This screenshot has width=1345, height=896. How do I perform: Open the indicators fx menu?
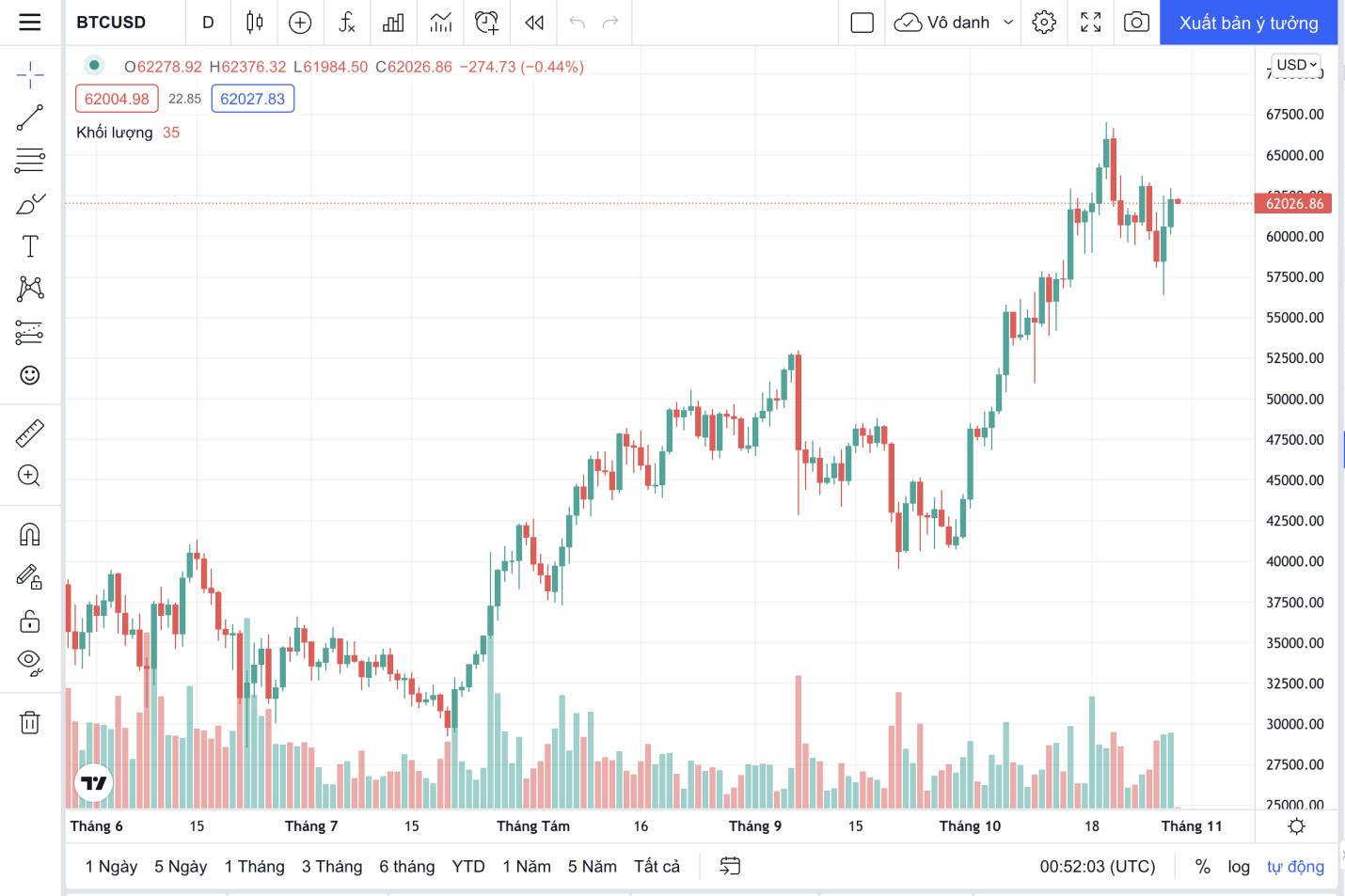pyautogui.click(x=346, y=23)
